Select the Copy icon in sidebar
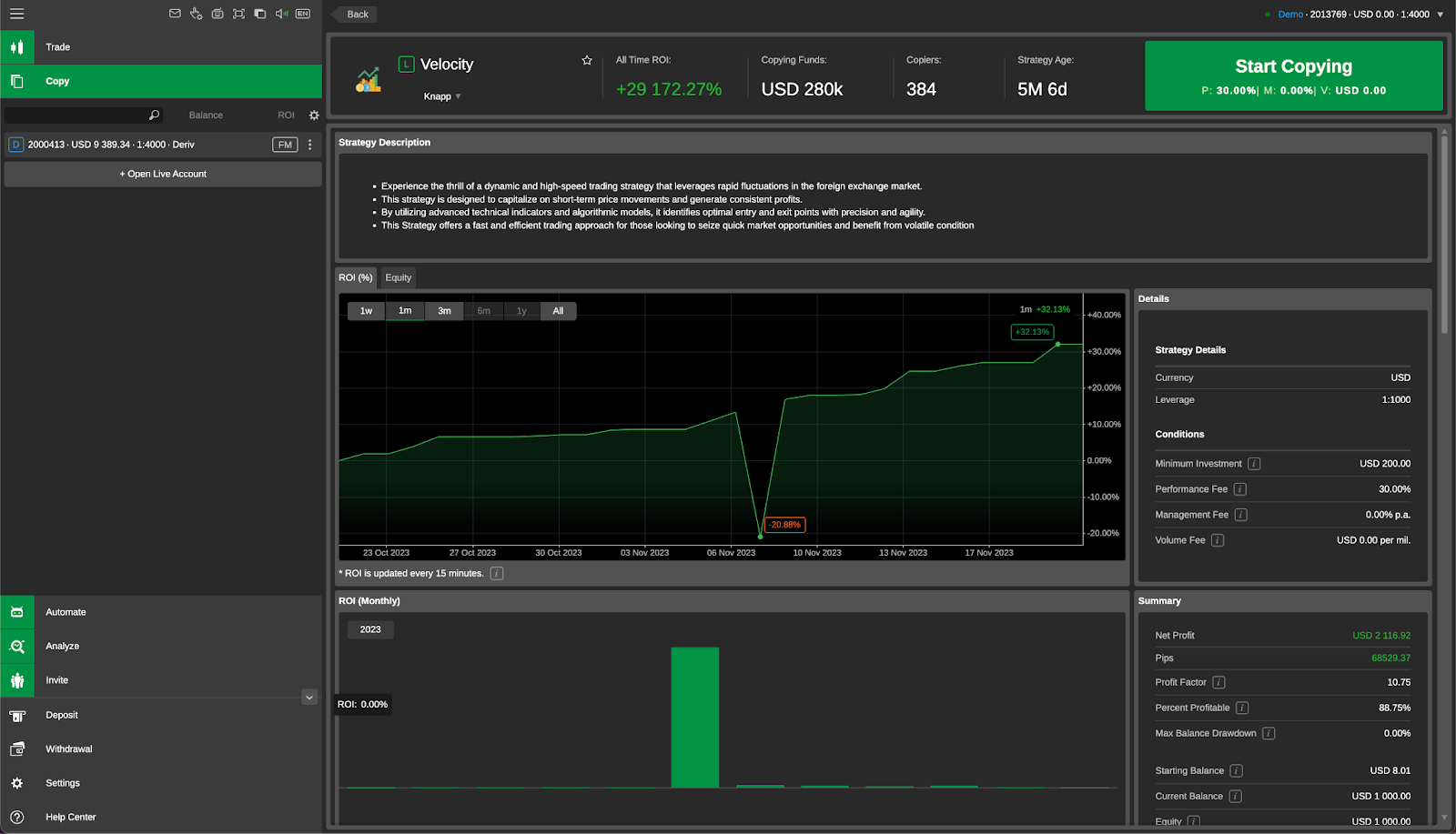Viewport: 1456px width, 834px height. 17,81
